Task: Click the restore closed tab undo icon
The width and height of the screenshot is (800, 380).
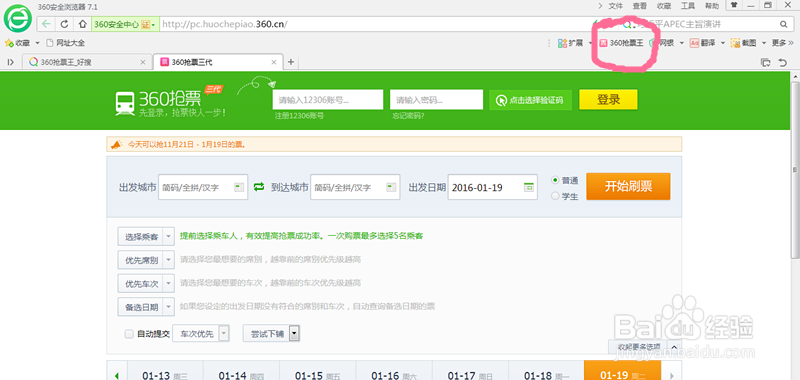Action: [x=783, y=62]
